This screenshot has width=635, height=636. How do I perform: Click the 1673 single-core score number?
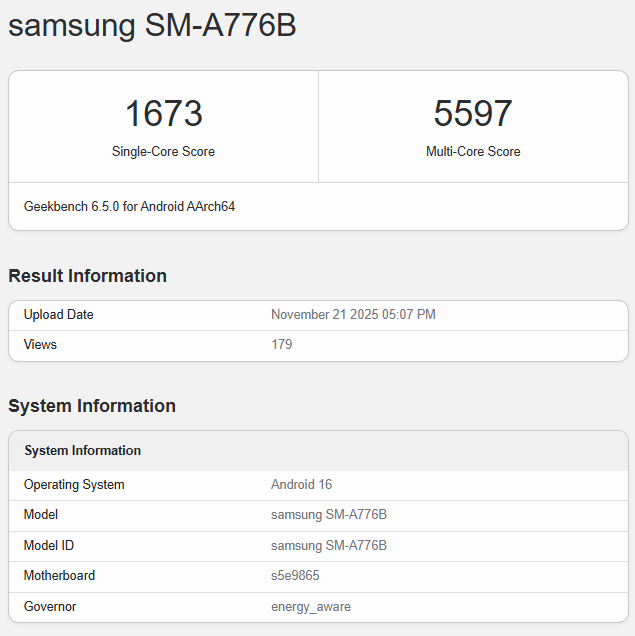pyautogui.click(x=163, y=113)
